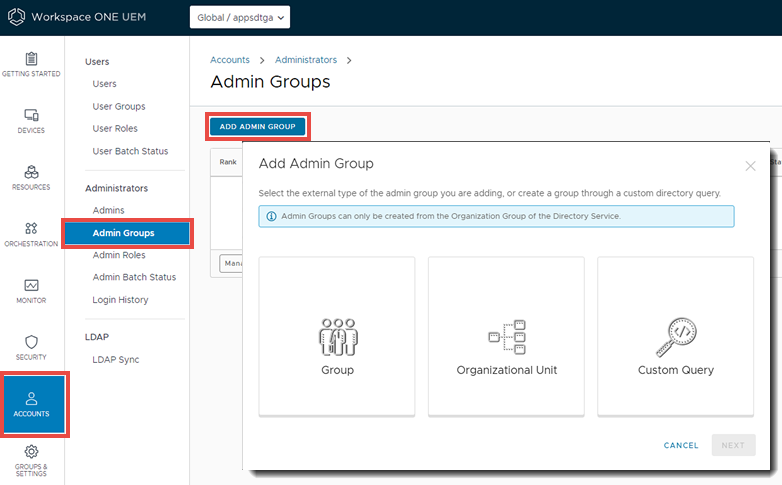Click the Users section heading
The width and height of the screenshot is (782, 485).
point(97,61)
